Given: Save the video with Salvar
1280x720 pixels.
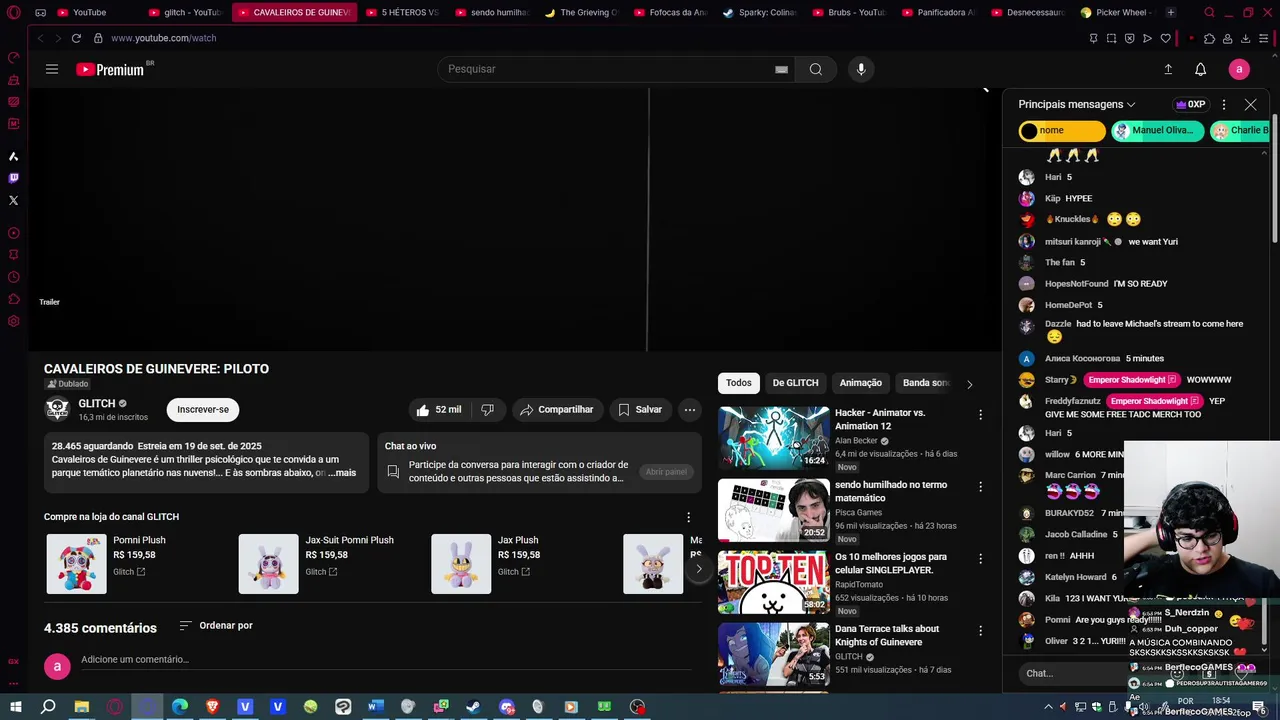Looking at the screenshot, I should pos(639,410).
